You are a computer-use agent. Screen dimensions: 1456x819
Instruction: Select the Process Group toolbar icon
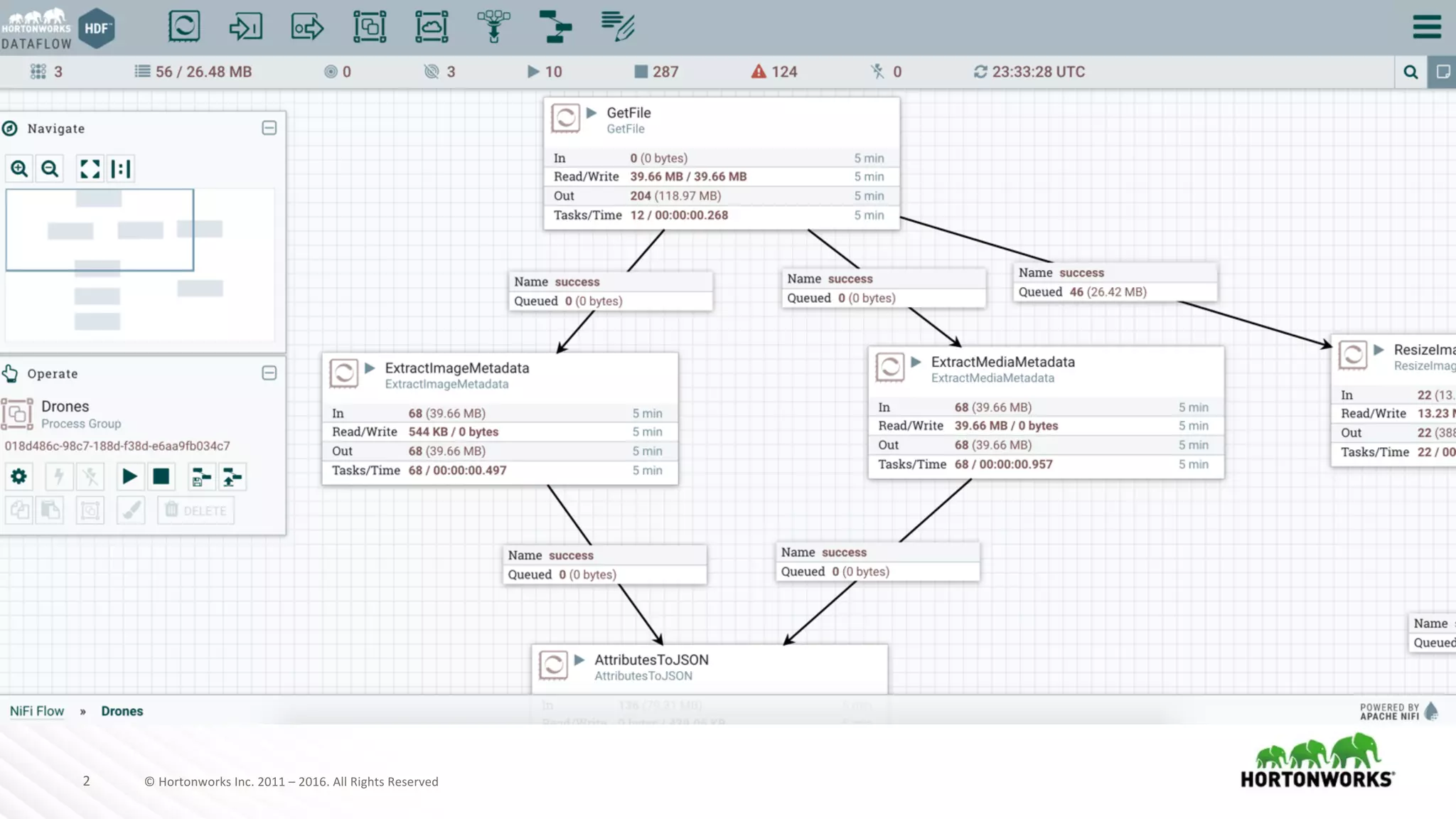tap(370, 27)
